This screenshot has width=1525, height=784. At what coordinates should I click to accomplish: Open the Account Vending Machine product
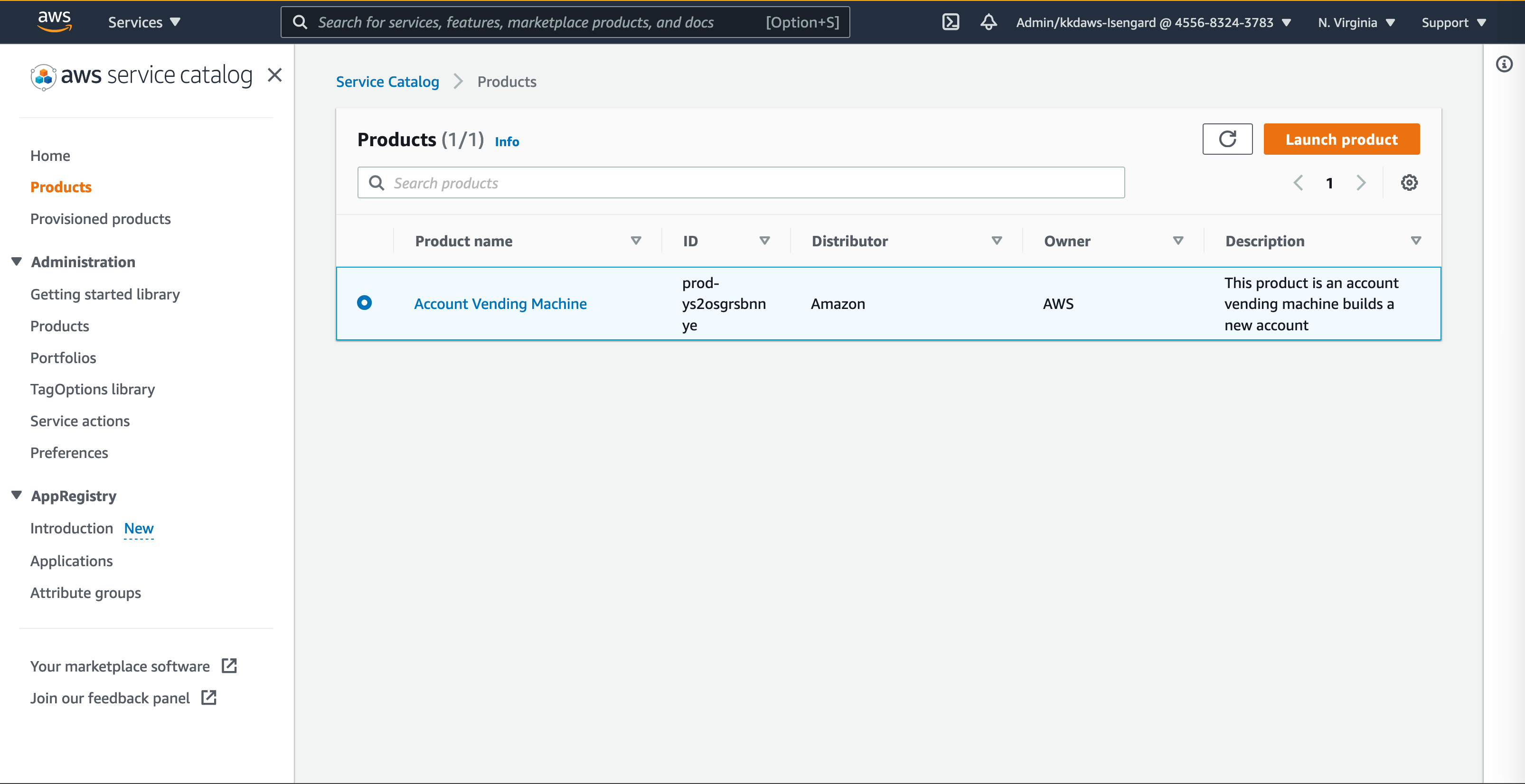pos(500,303)
